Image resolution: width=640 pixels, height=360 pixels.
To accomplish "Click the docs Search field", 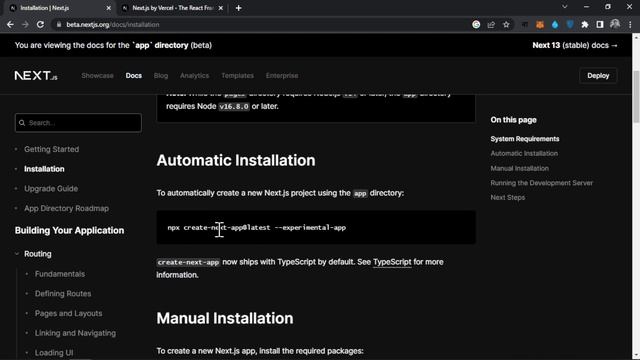I will 78,122.
